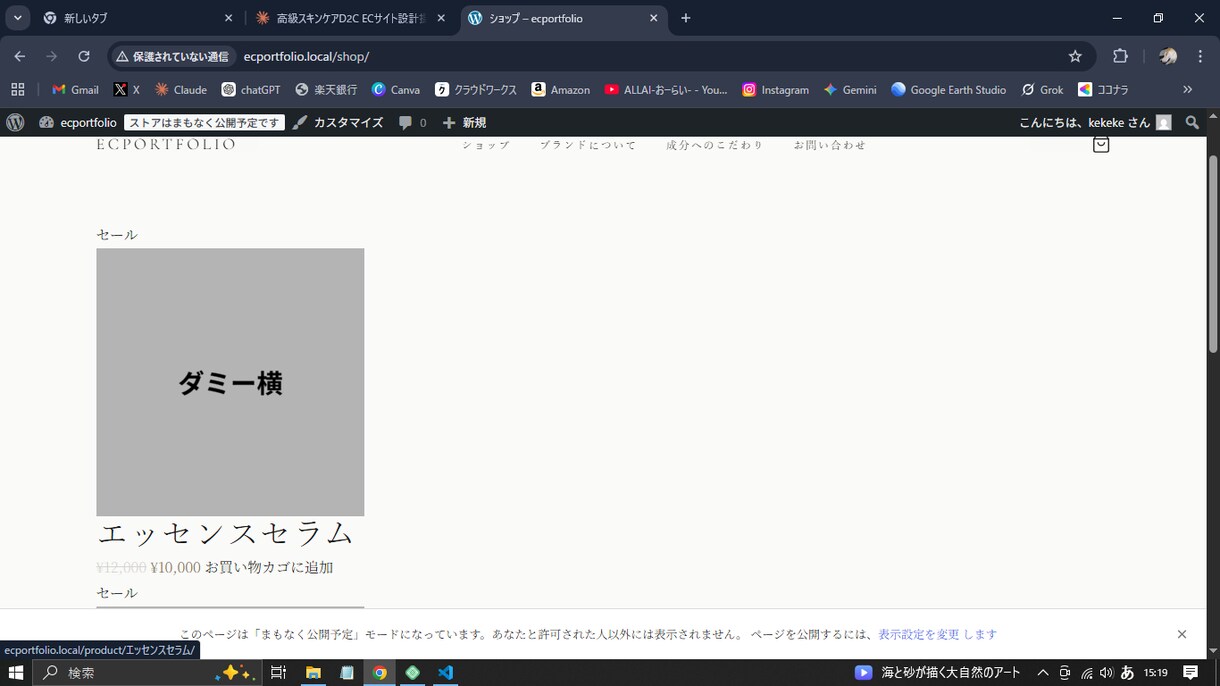1220x686 pixels.
Task: Open the 楽天銀行 bookmark
Action: 326,89
